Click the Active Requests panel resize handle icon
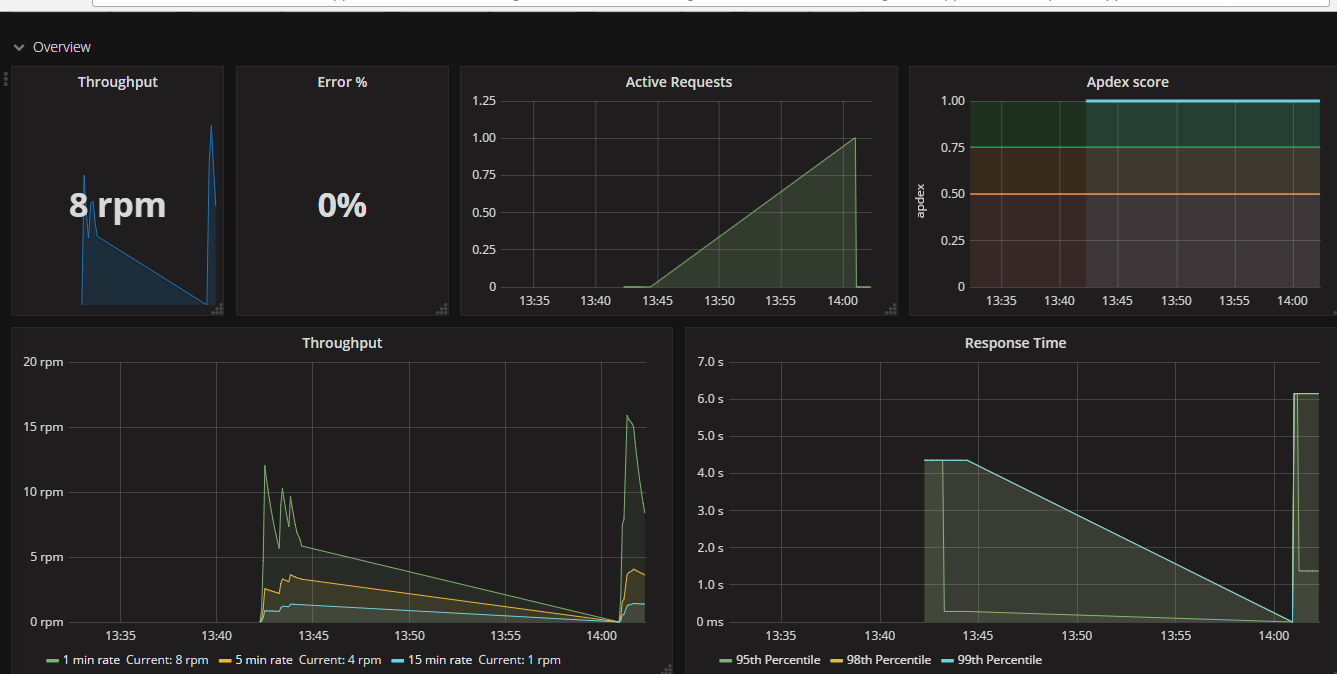 click(x=891, y=309)
